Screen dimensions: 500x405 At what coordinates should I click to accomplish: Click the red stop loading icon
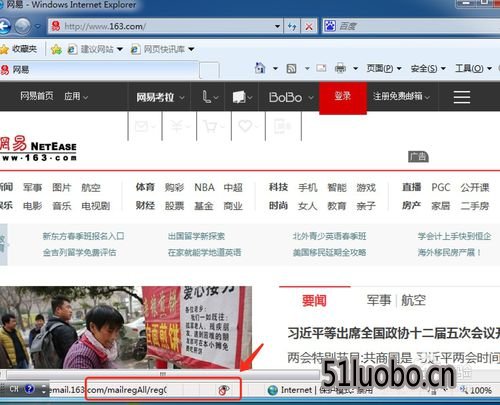309,27
